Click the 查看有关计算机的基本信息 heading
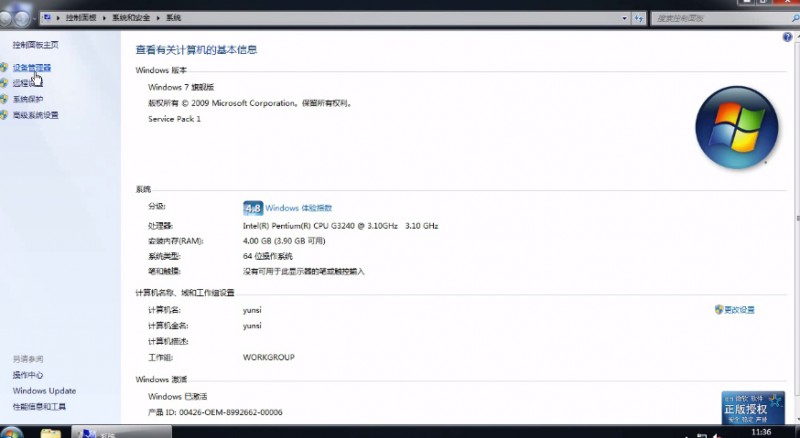Image resolution: width=800 pixels, height=438 pixels. tap(196, 50)
